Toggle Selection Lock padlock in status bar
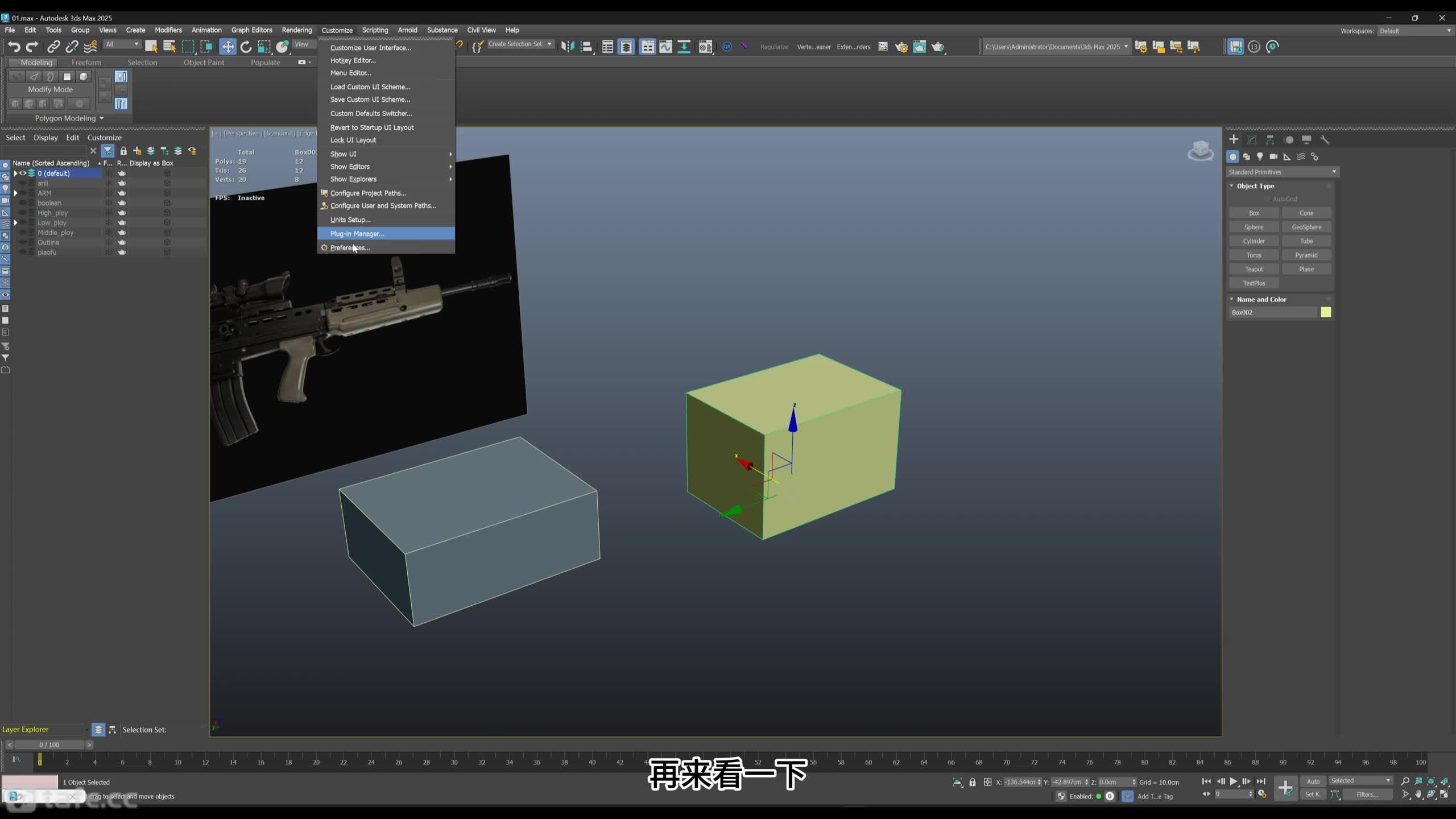Screen dimensions: 1456x819 (x=973, y=782)
